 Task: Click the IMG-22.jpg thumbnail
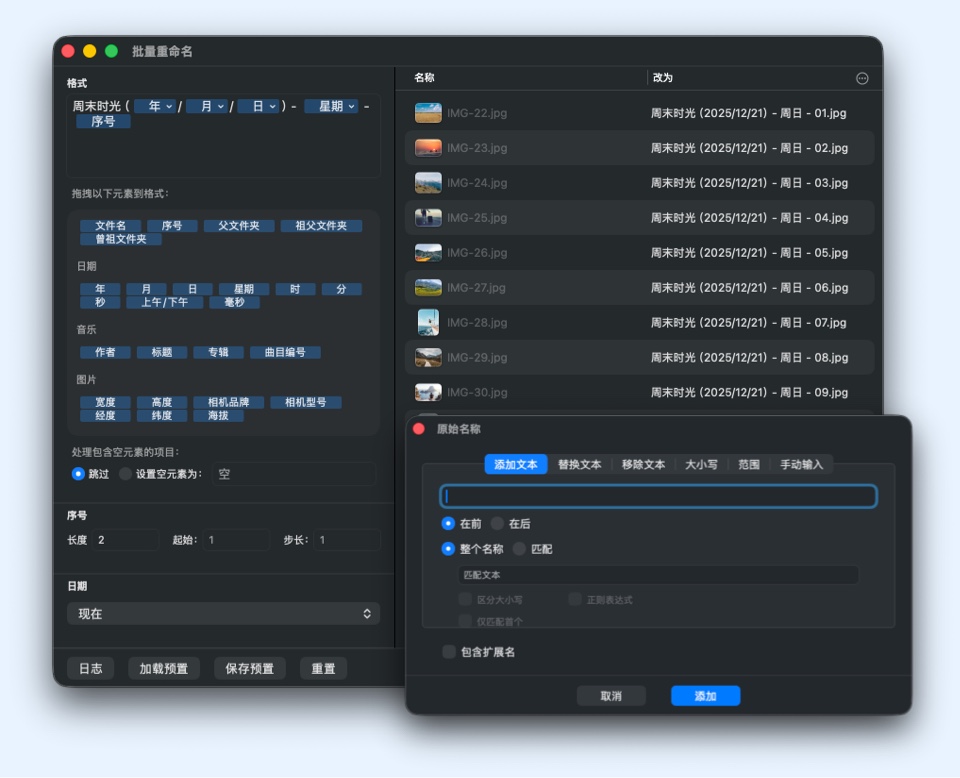[x=428, y=113]
